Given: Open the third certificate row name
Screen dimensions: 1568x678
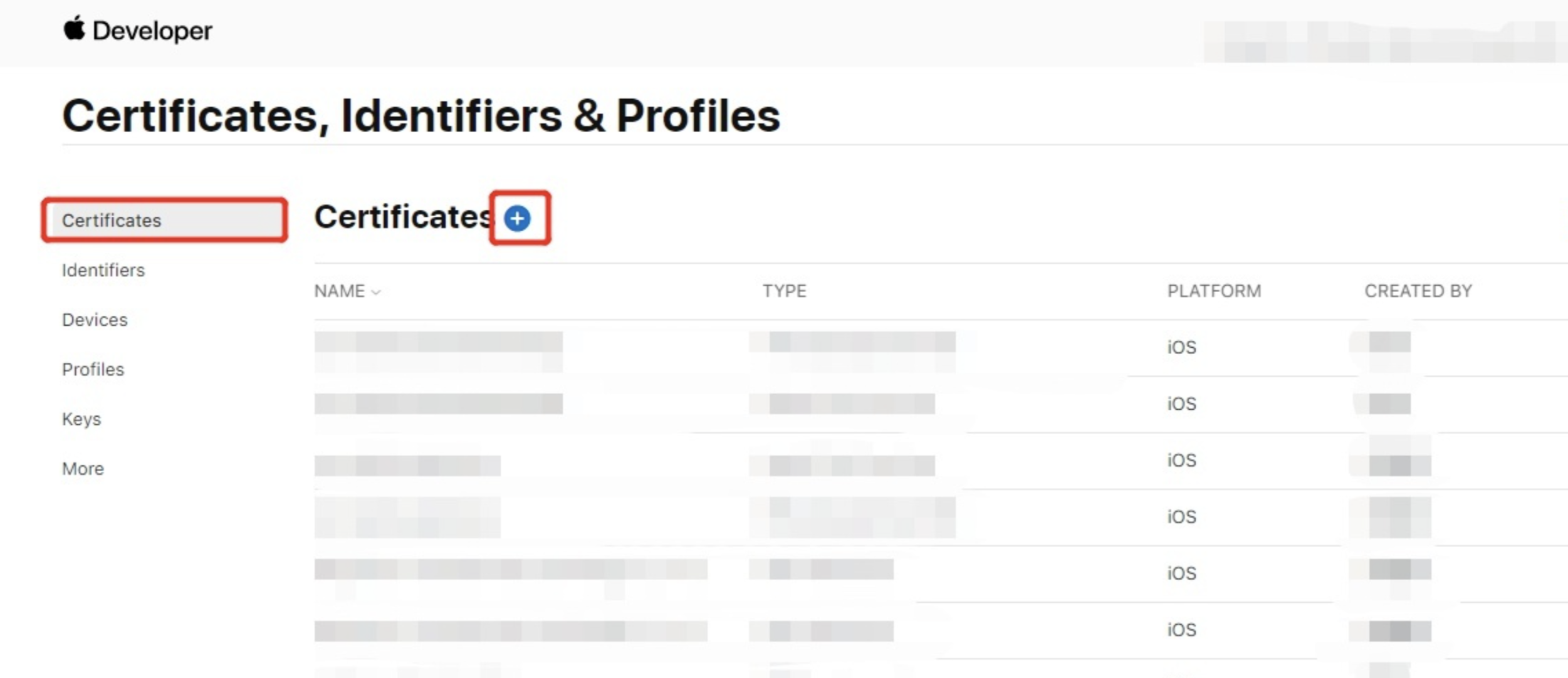Looking at the screenshot, I should pyautogui.click(x=407, y=466).
